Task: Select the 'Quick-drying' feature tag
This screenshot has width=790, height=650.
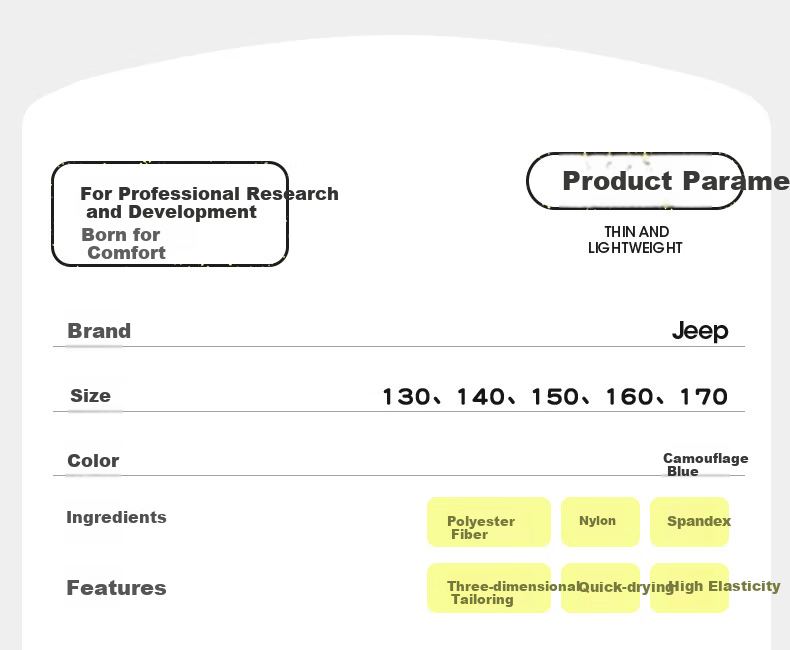Action: click(x=600, y=588)
